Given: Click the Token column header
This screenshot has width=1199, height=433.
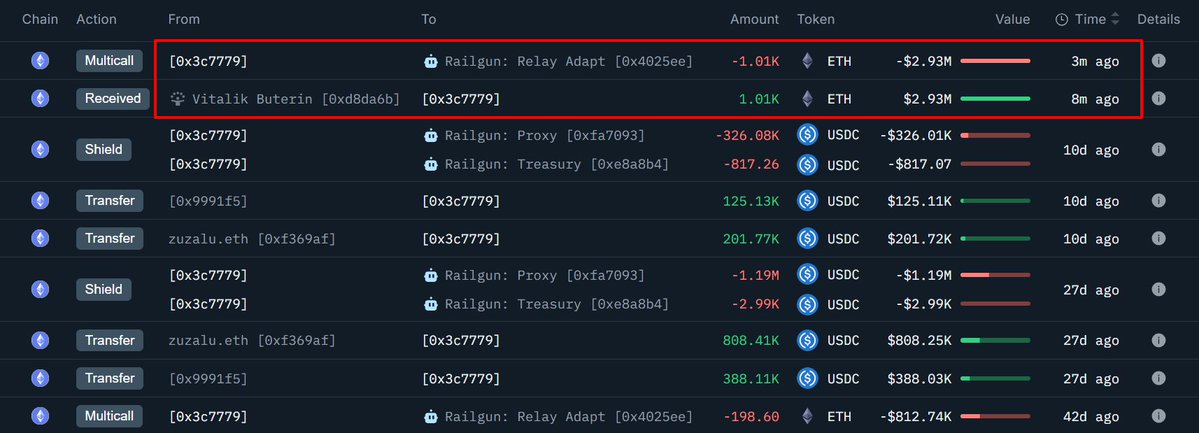Looking at the screenshot, I should click(x=816, y=19).
